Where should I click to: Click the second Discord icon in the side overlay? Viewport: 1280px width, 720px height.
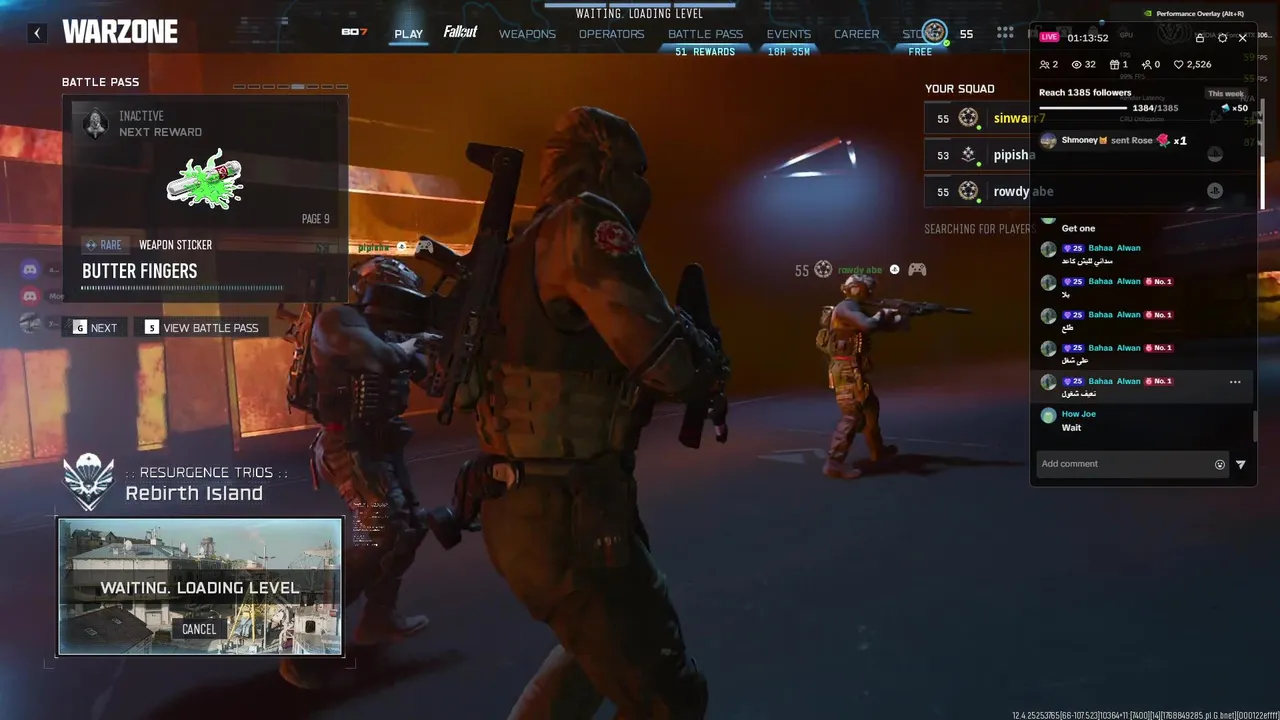[30, 296]
